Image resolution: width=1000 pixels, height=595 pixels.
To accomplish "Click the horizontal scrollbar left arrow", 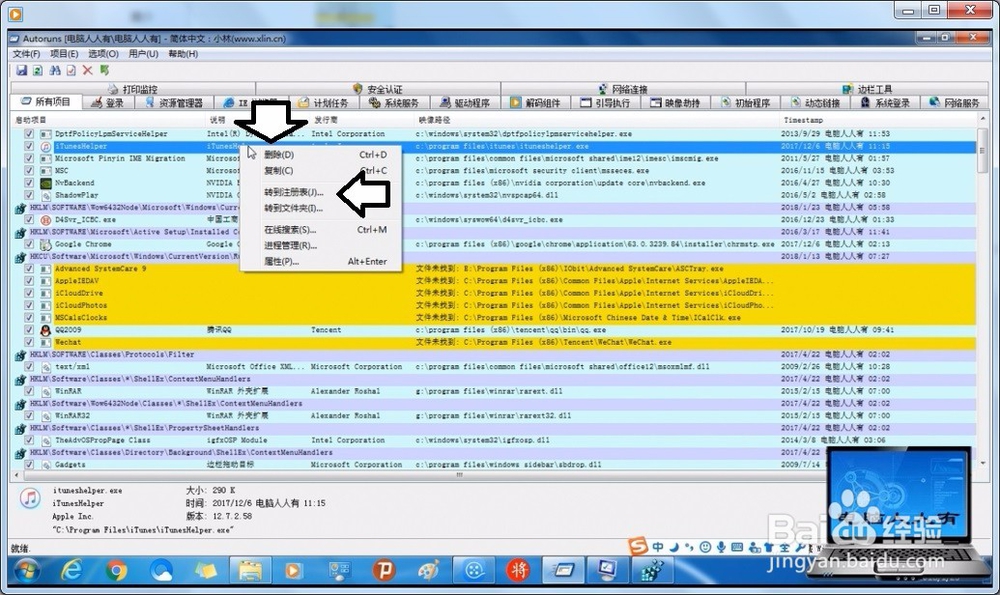I will pyautogui.click(x=17, y=475).
